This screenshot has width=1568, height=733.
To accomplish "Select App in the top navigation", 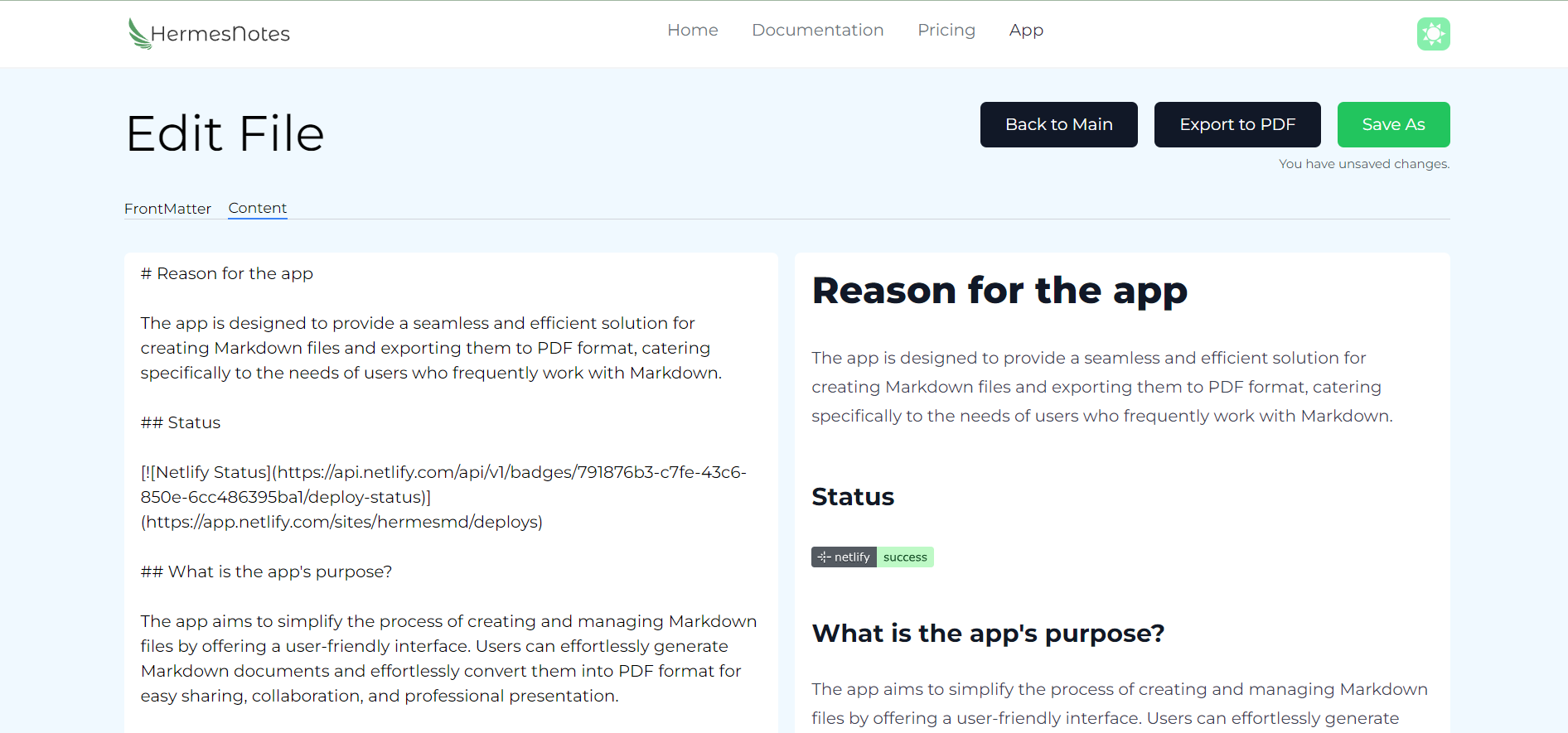I will pos(1026,30).
